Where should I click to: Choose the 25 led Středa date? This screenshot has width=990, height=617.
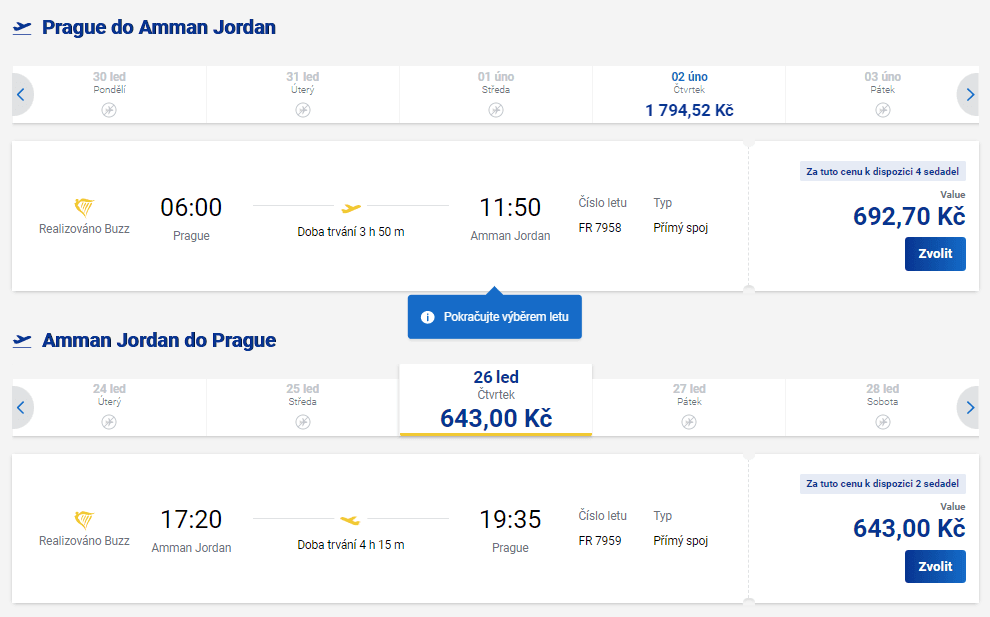click(302, 407)
